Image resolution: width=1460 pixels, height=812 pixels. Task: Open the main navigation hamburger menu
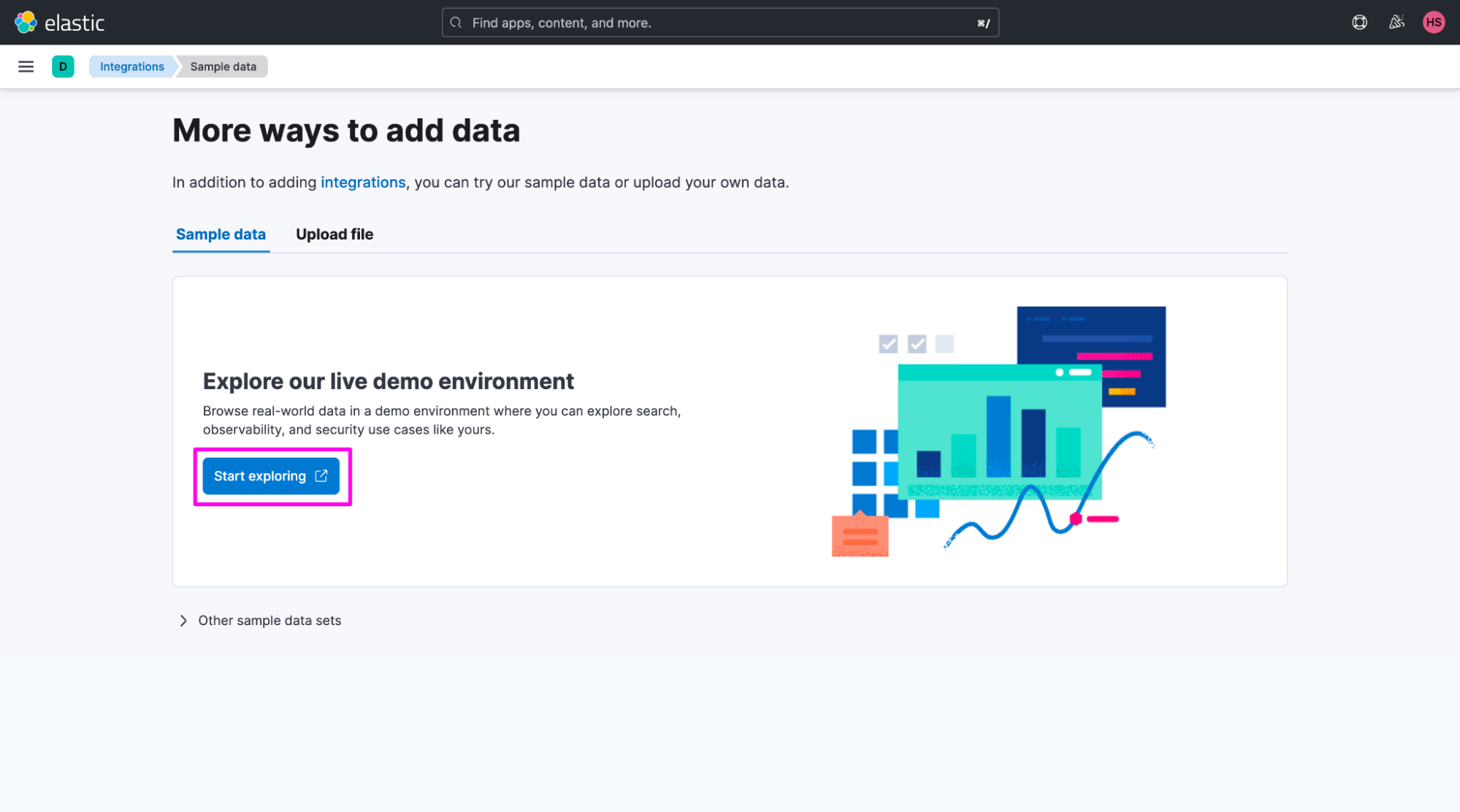26,66
